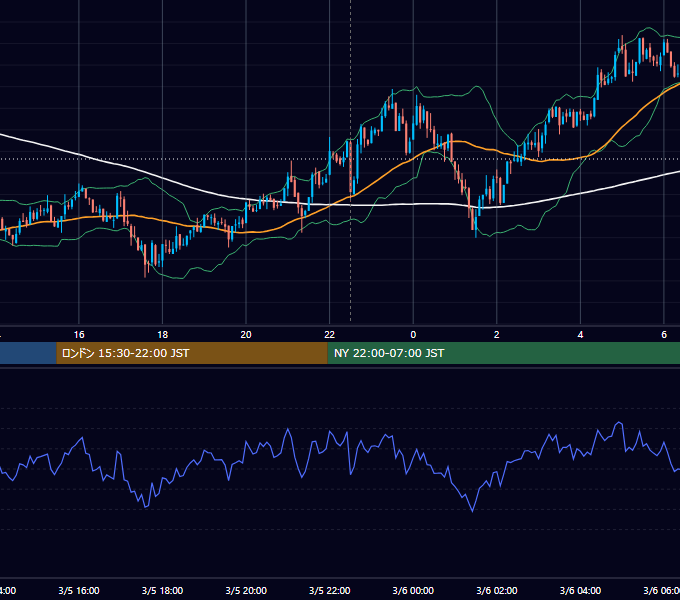
Task: Click the 3/5 18:00 label on the oscillator axis
Action: pos(163,590)
